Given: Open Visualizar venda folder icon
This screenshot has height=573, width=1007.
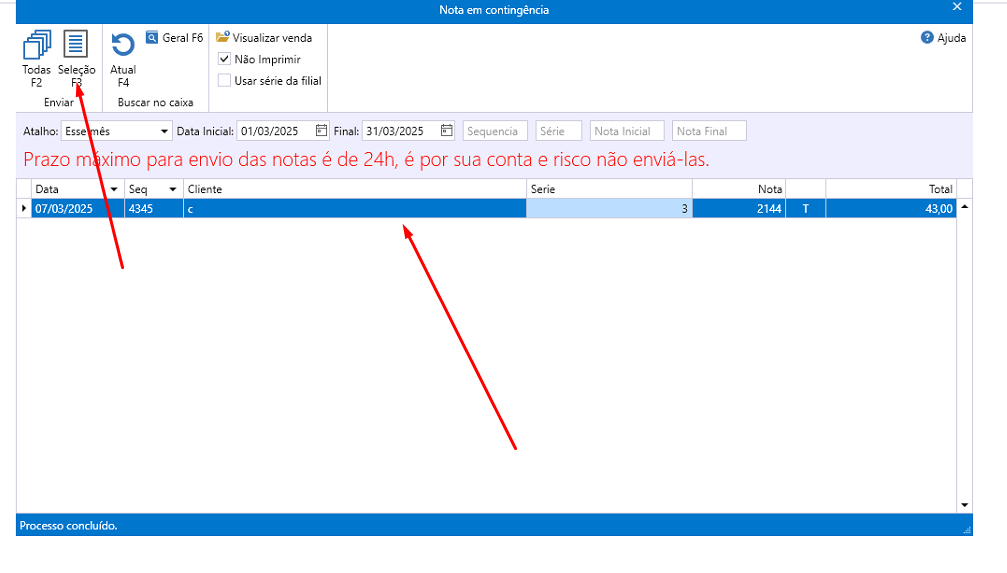Looking at the screenshot, I should [x=223, y=38].
